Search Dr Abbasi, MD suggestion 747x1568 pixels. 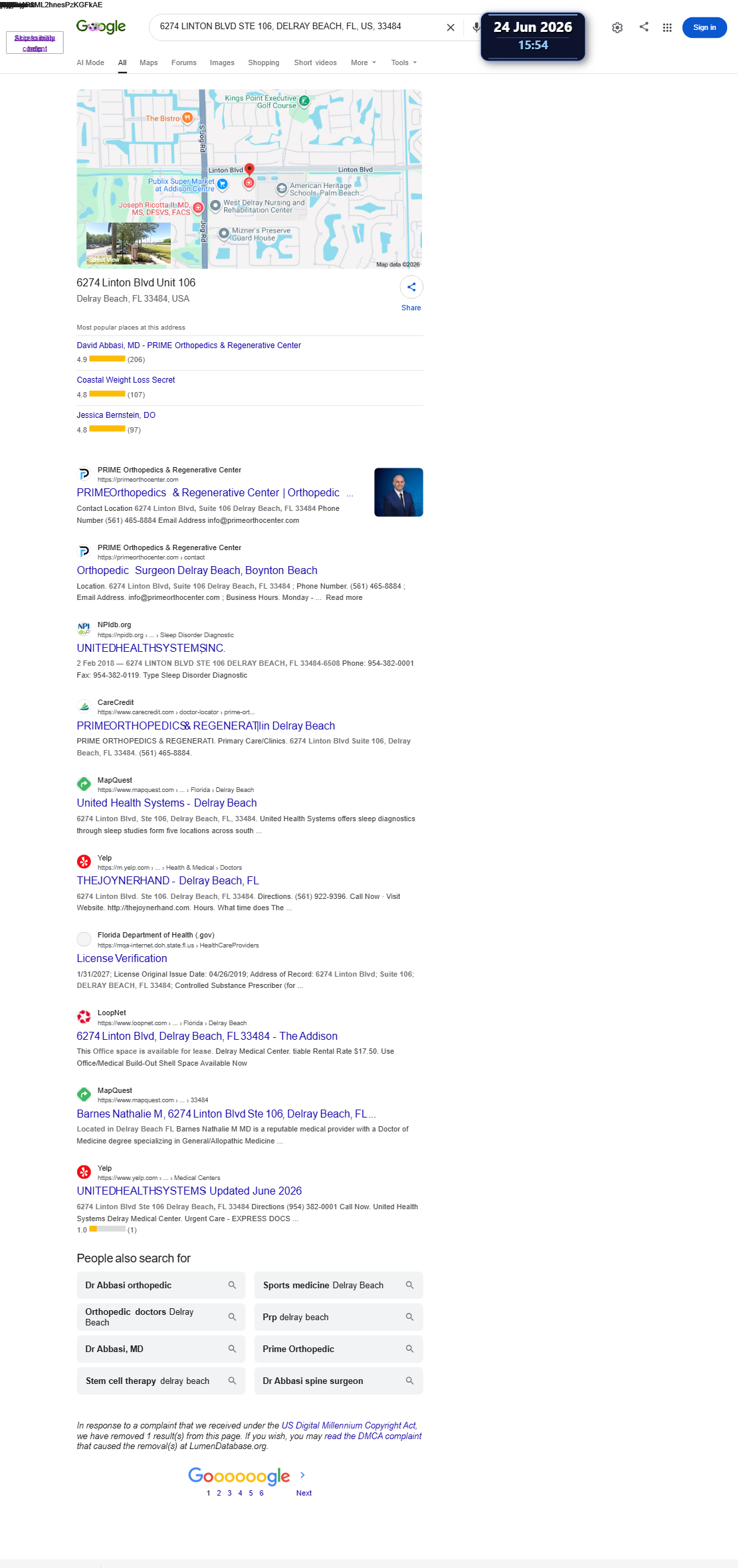click(x=161, y=1349)
